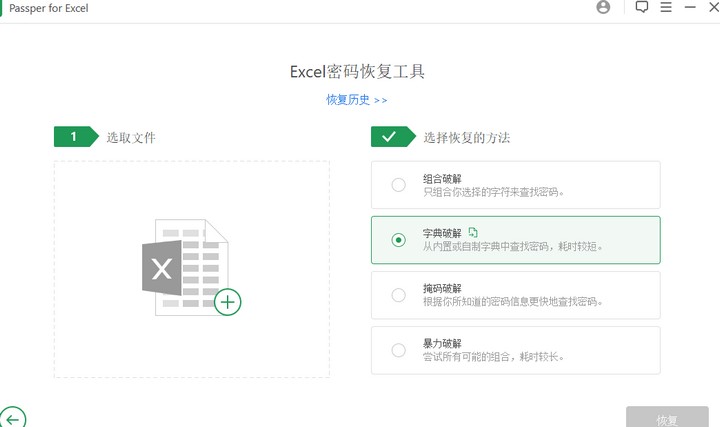
Task: Go back with the left arrow button
Action: [12, 419]
